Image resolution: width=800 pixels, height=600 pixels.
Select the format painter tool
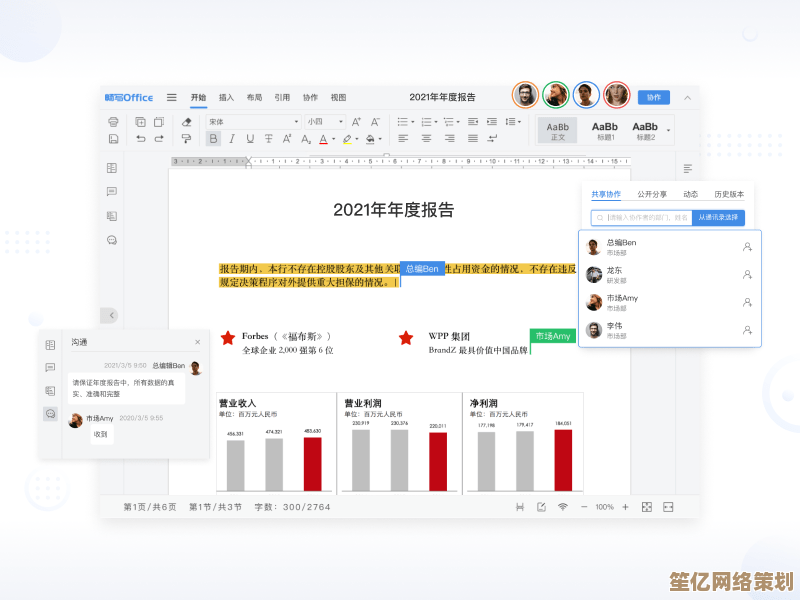[x=186, y=139]
